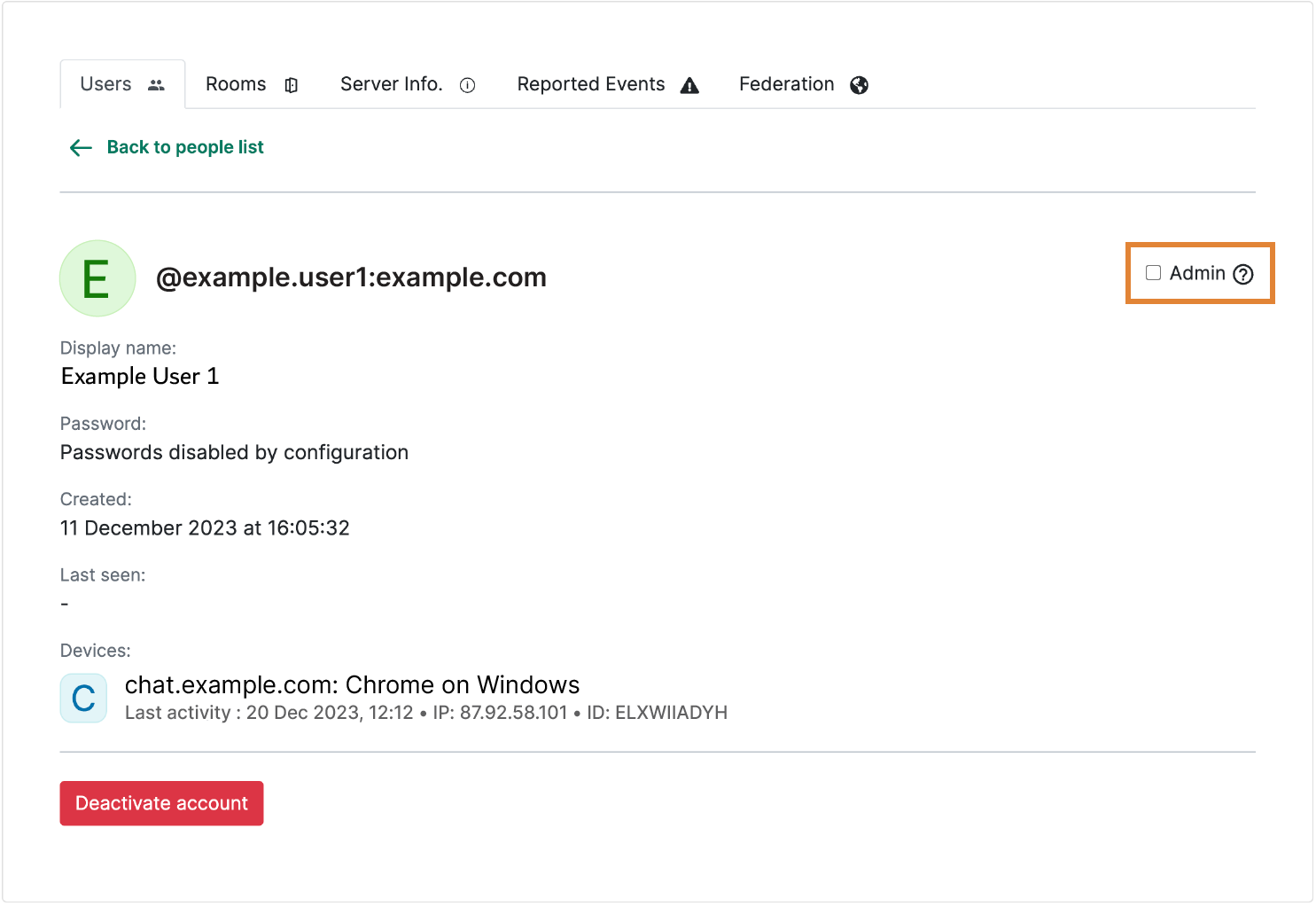Click the @example.user1:example.com user ID heading
1316x906 pixels.
351,277
